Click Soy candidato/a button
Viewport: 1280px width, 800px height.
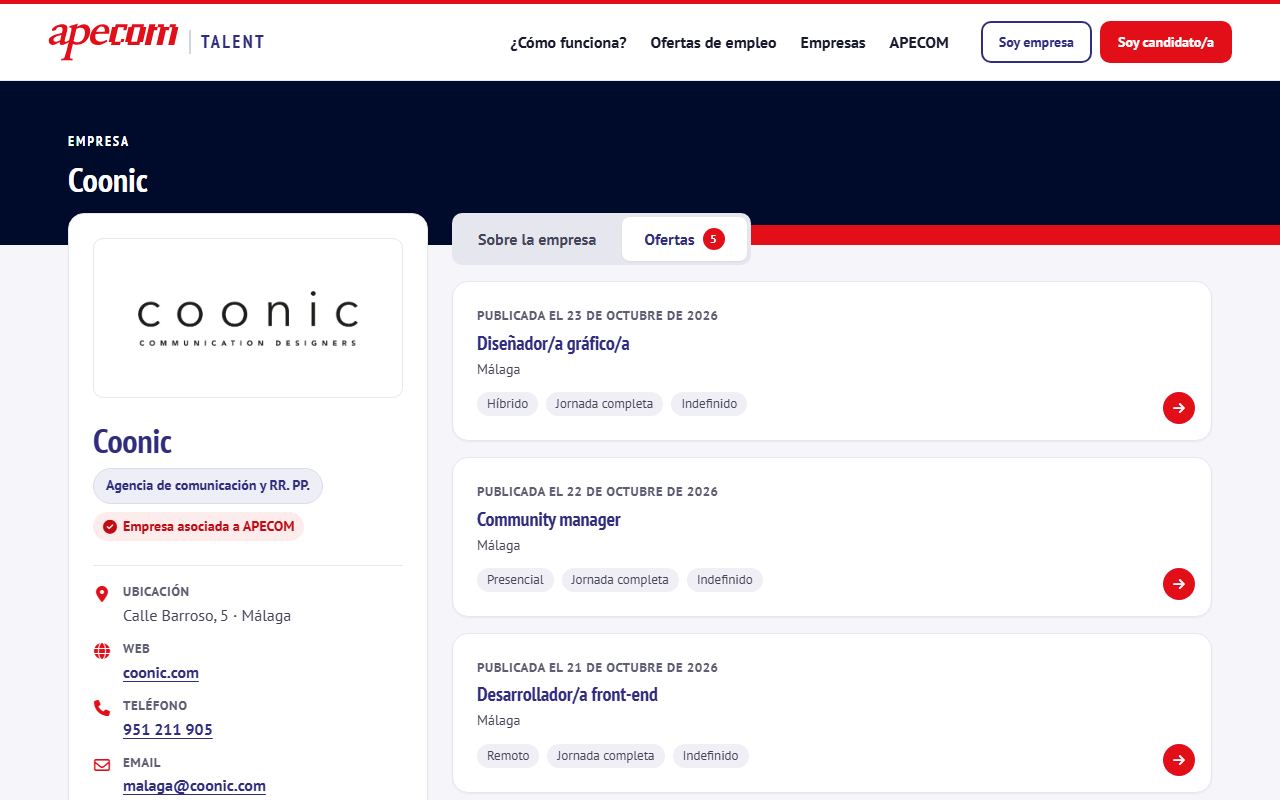click(x=1166, y=42)
